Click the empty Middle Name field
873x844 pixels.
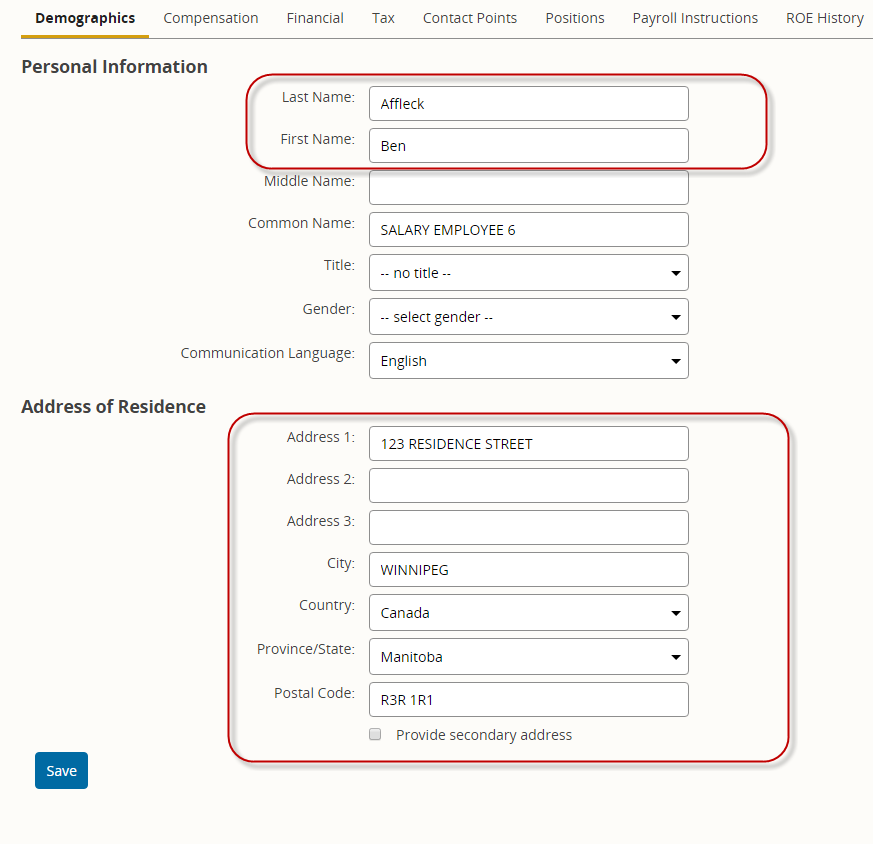click(x=528, y=188)
